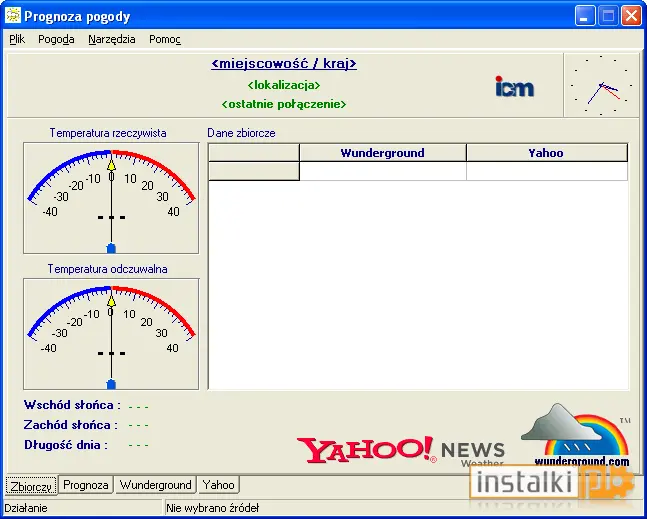Click the yellow needle on Temperatura odczuwalna gauge
This screenshot has width=647, height=519.
pos(111,301)
